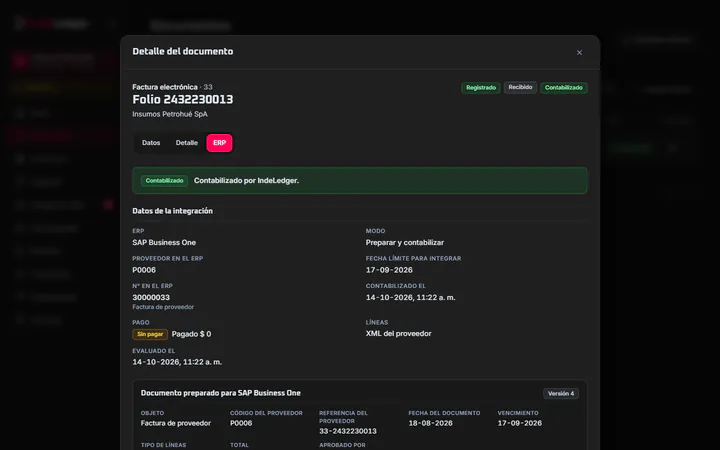This screenshot has width=720, height=450.
Task: Click the ERP value SAP Business One
Action: pyautogui.click(x=164, y=242)
